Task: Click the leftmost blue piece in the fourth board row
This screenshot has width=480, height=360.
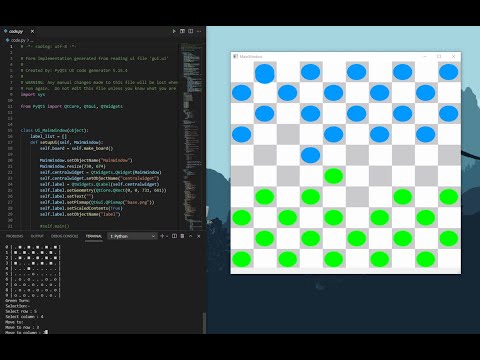Action: pyautogui.click(x=241, y=134)
